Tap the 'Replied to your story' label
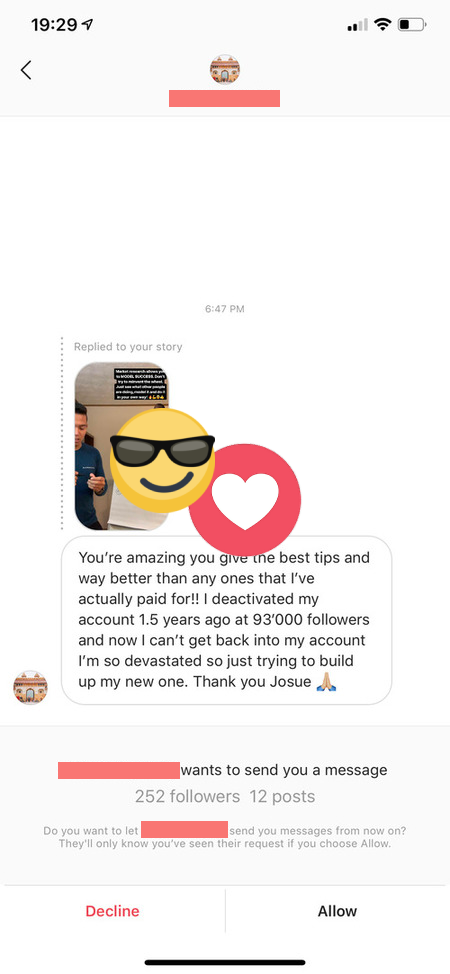Viewport: 450px width, 974px height. pyautogui.click(x=128, y=347)
